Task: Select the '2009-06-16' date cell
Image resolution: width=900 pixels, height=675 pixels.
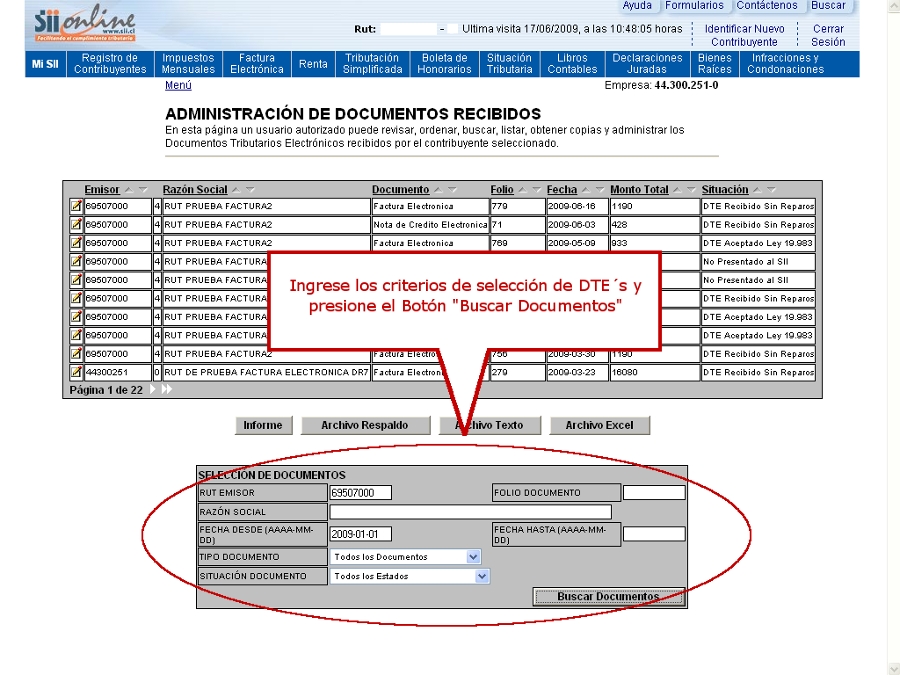Action: tap(577, 206)
